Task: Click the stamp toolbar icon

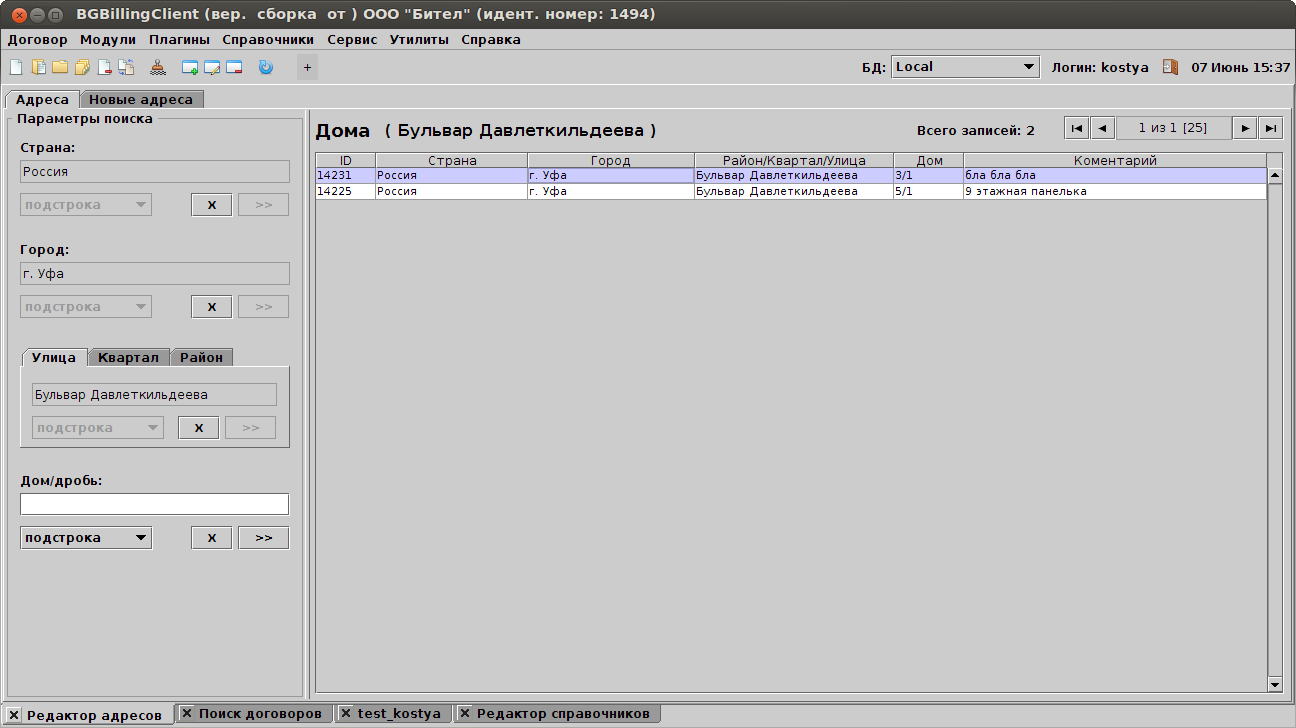Action: (158, 67)
